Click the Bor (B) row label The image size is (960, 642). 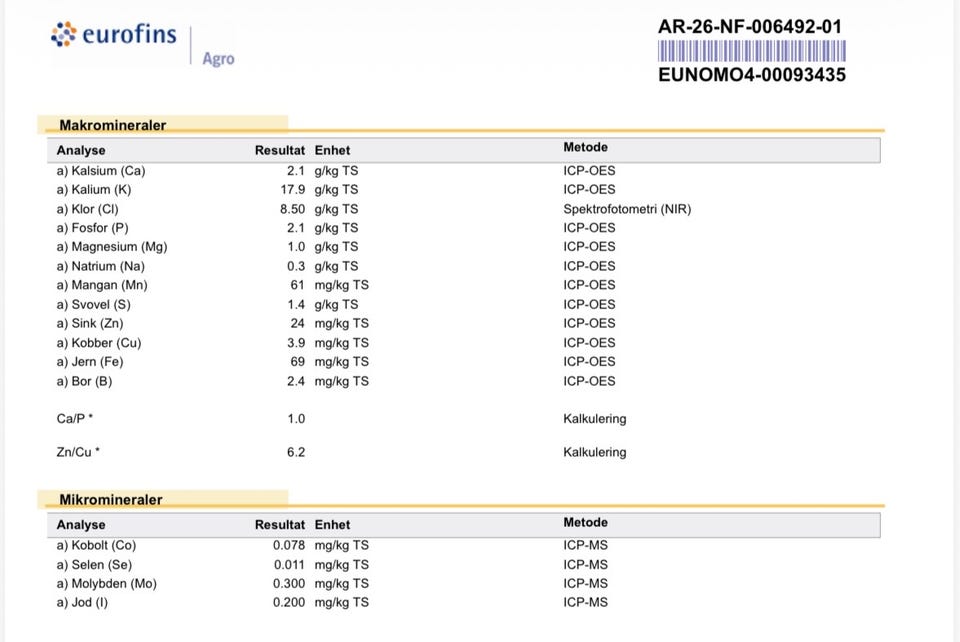[84, 381]
